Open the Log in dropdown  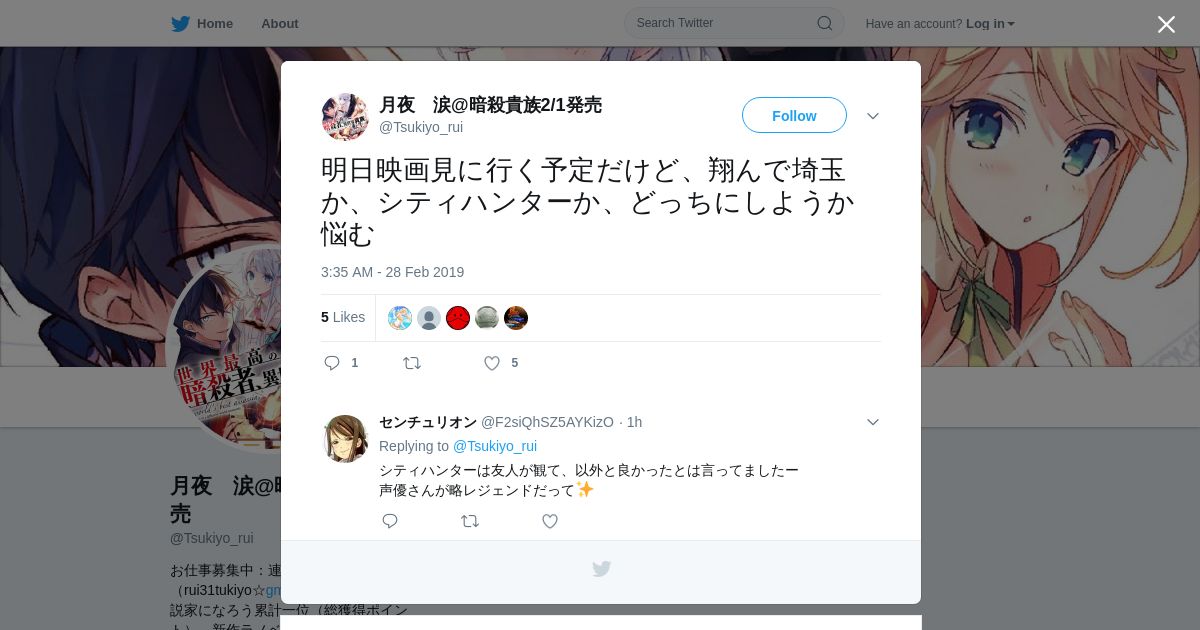pos(990,24)
